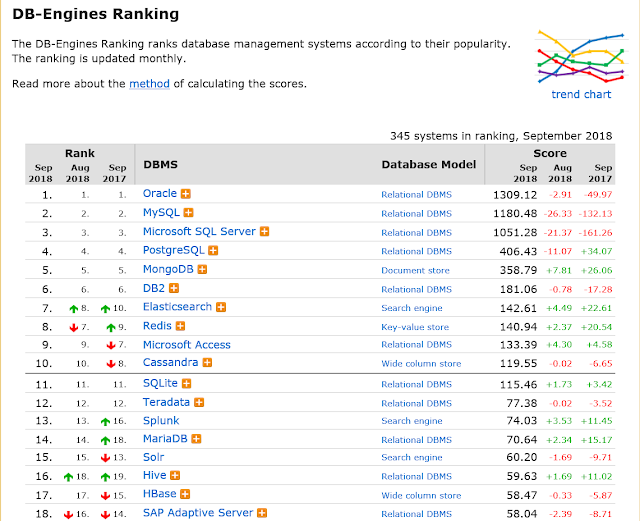The image size is (640, 521).
Task: Click the Score column header
Action: pyautogui.click(x=550, y=154)
